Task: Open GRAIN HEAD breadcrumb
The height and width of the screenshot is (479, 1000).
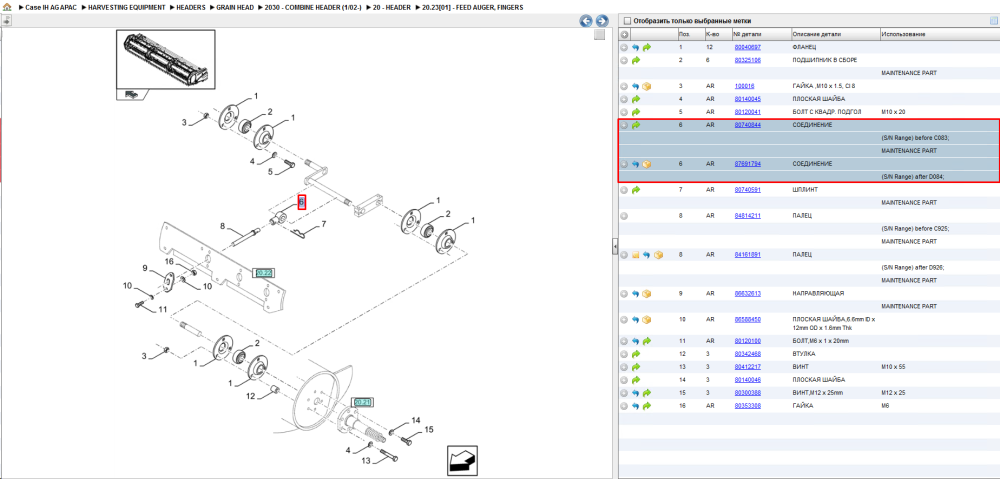Action: (236, 7)
